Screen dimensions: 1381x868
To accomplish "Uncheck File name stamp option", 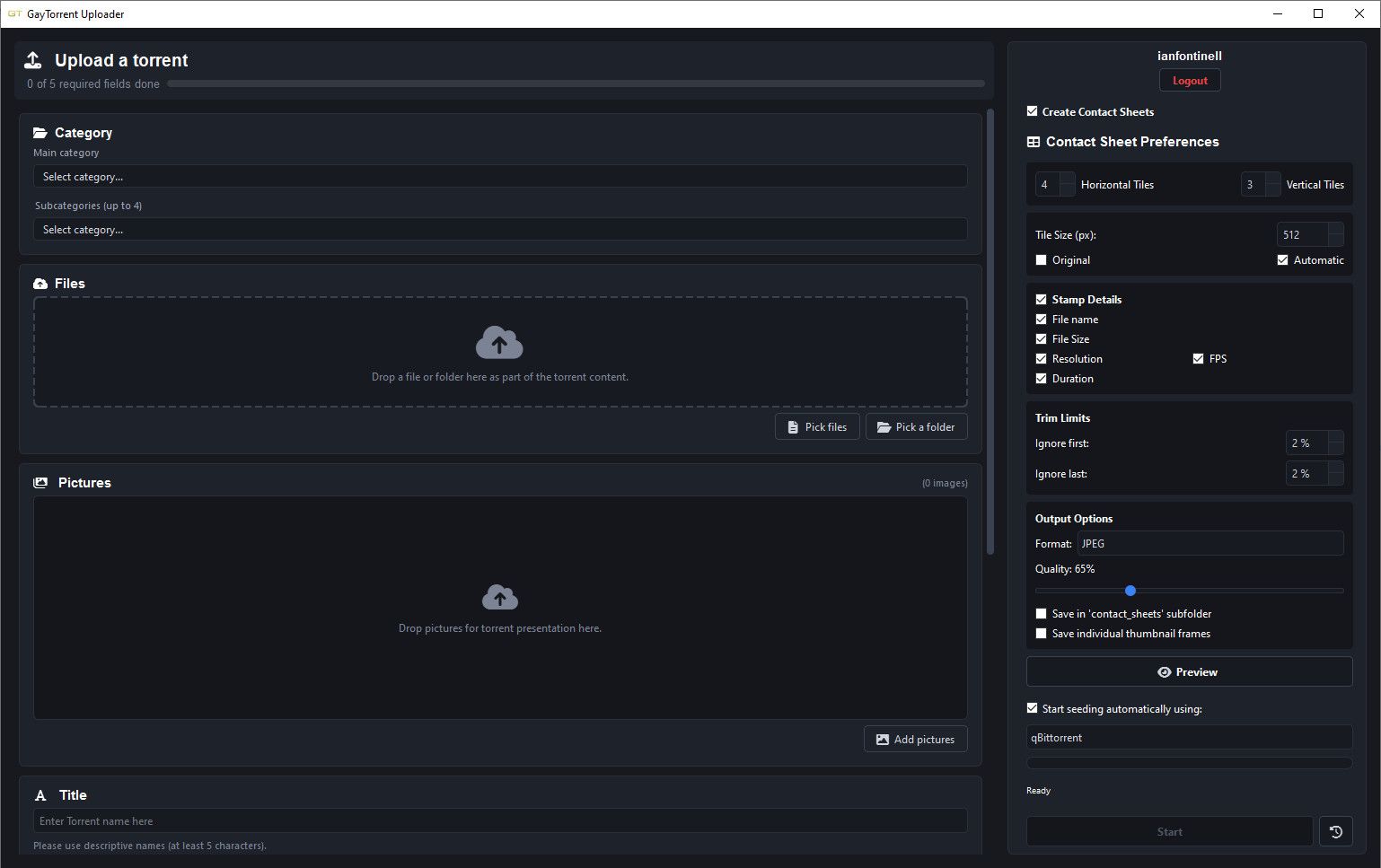I will 1042,320.
